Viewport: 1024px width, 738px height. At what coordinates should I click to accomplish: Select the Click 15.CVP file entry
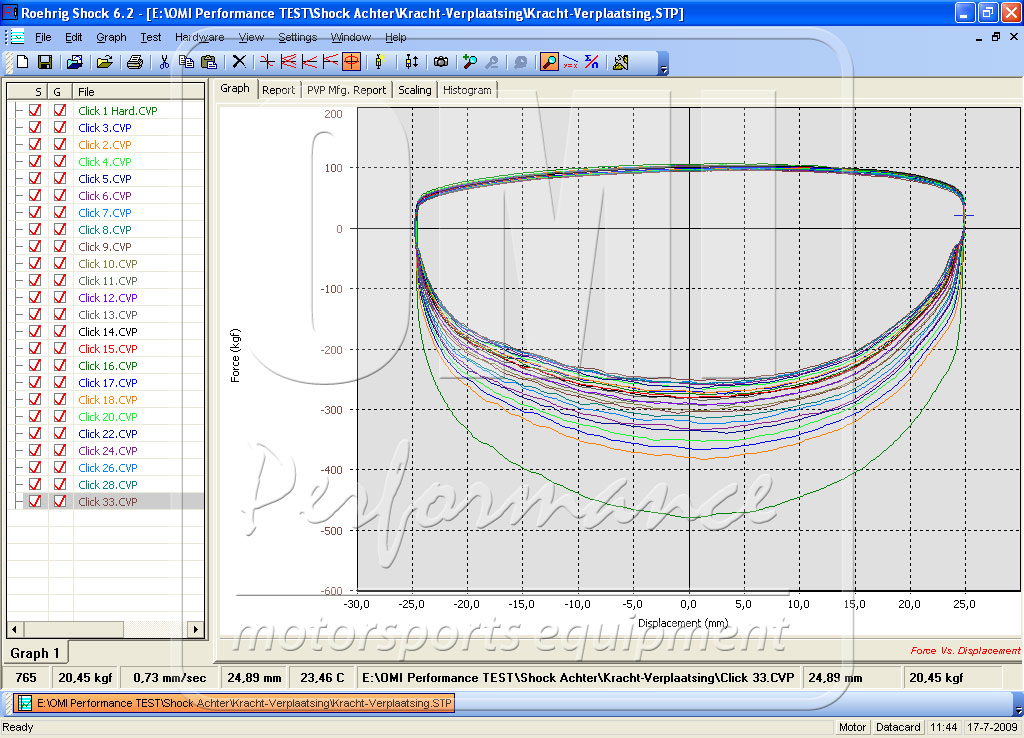click(108, 349)
